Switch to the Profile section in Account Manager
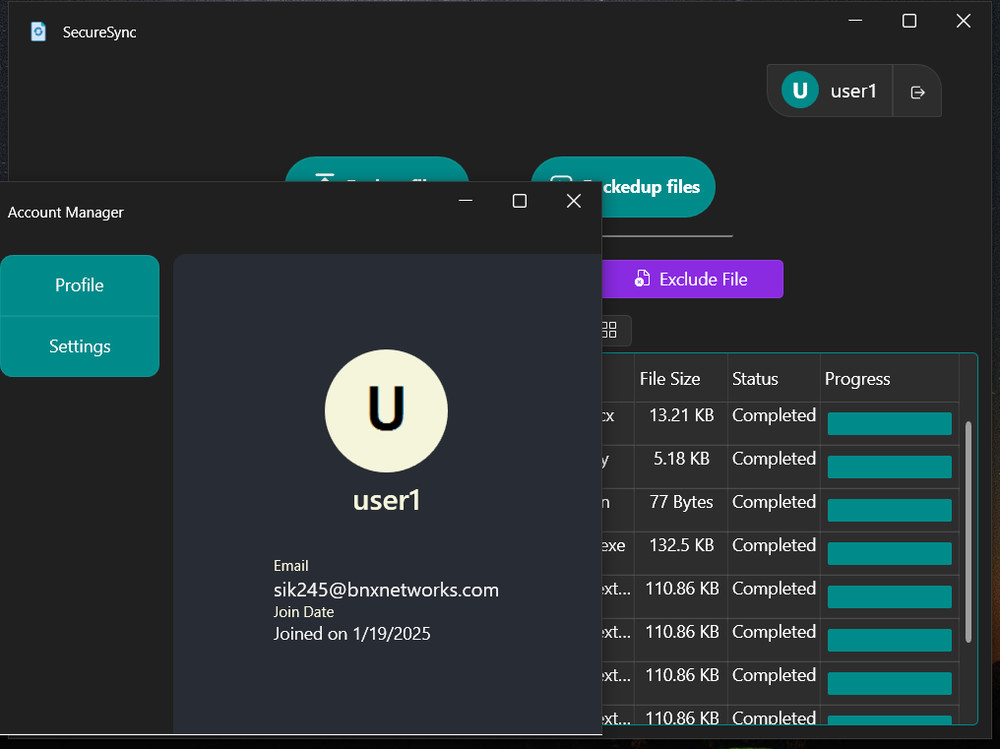Viewport: 1000px width, 749px height. (79, 285)
